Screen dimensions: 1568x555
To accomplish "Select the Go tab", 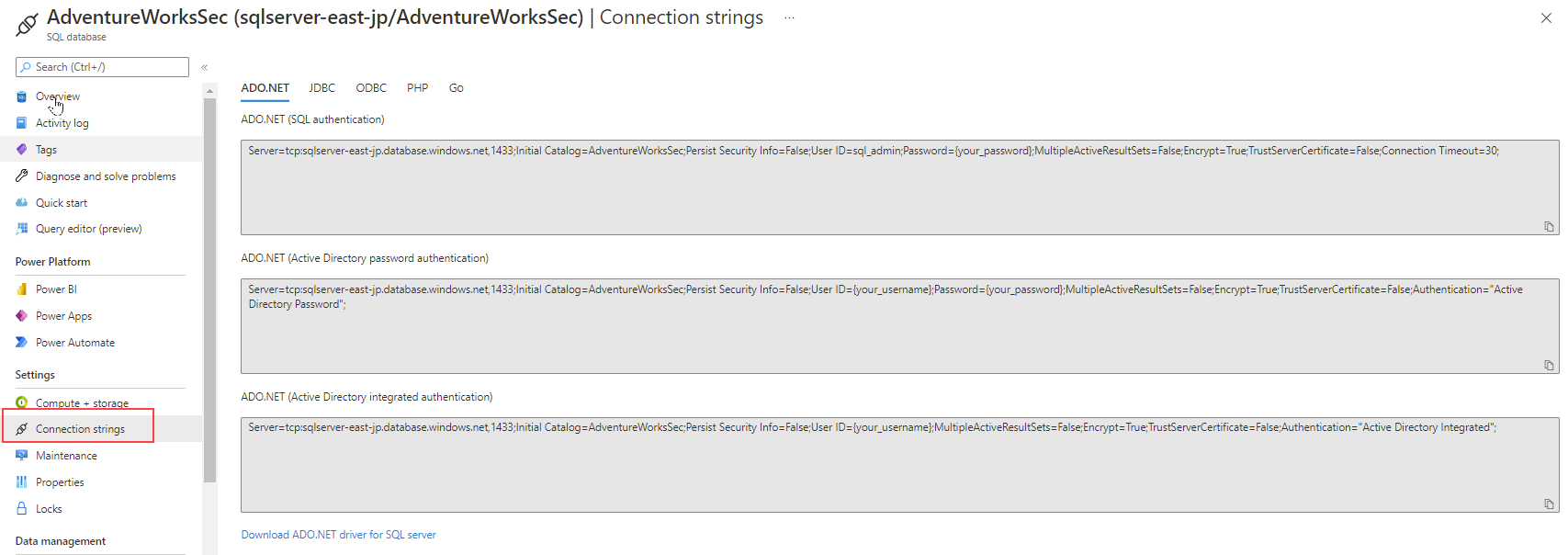I will 456,88.
